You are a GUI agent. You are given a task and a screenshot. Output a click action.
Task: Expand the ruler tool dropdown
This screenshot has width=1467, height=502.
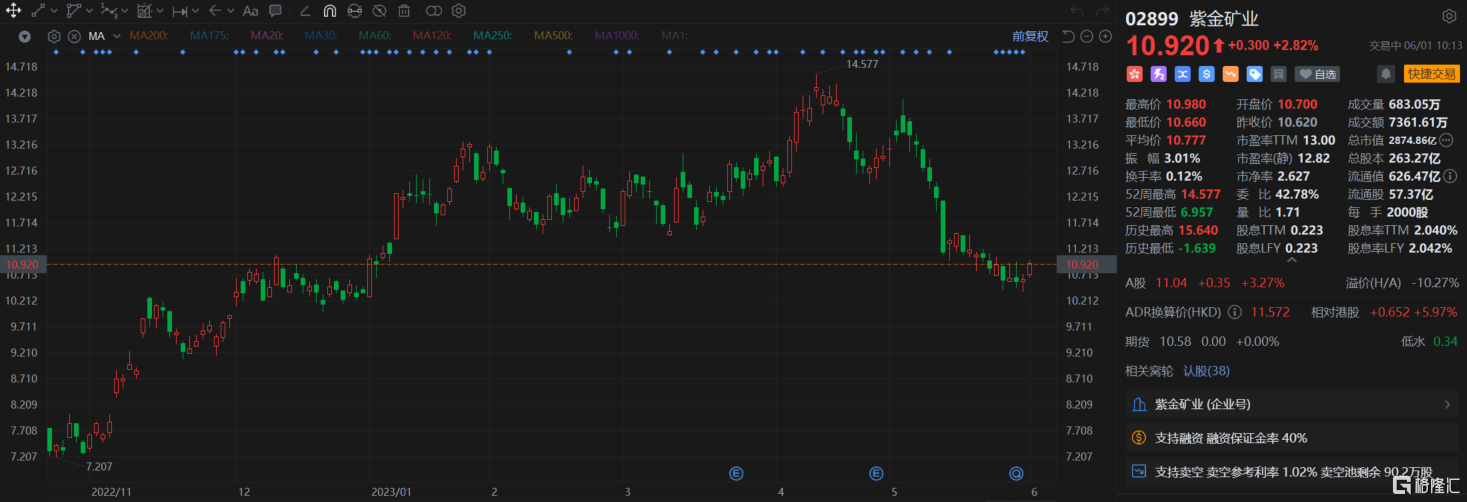(196, 11)
